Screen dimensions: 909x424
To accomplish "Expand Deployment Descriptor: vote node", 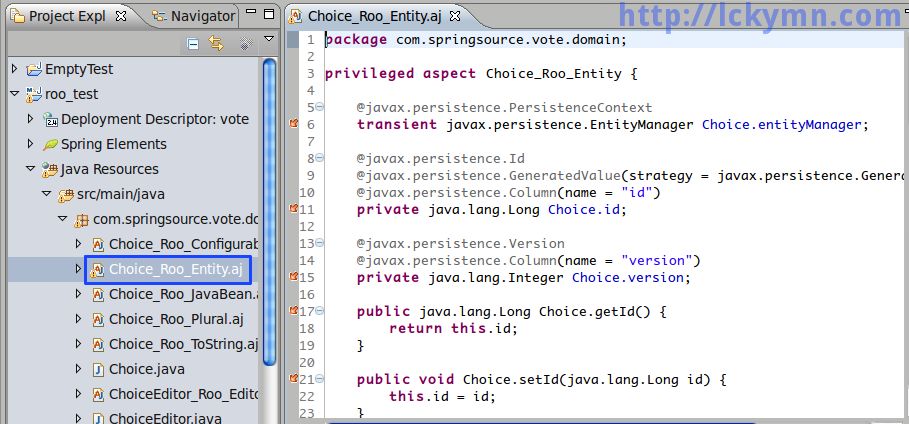I will coord(31,119).
